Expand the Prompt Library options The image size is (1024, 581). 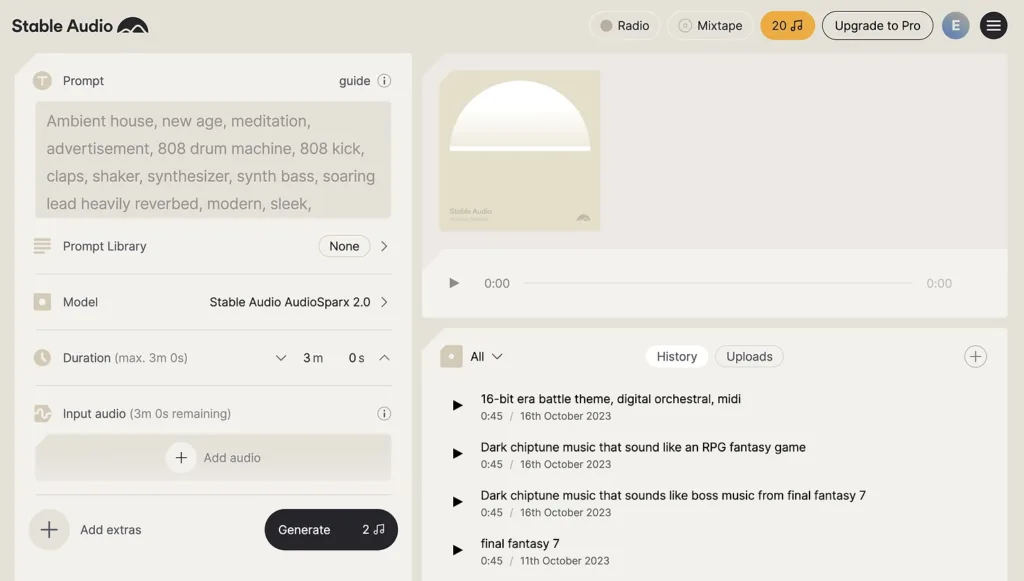384,246
